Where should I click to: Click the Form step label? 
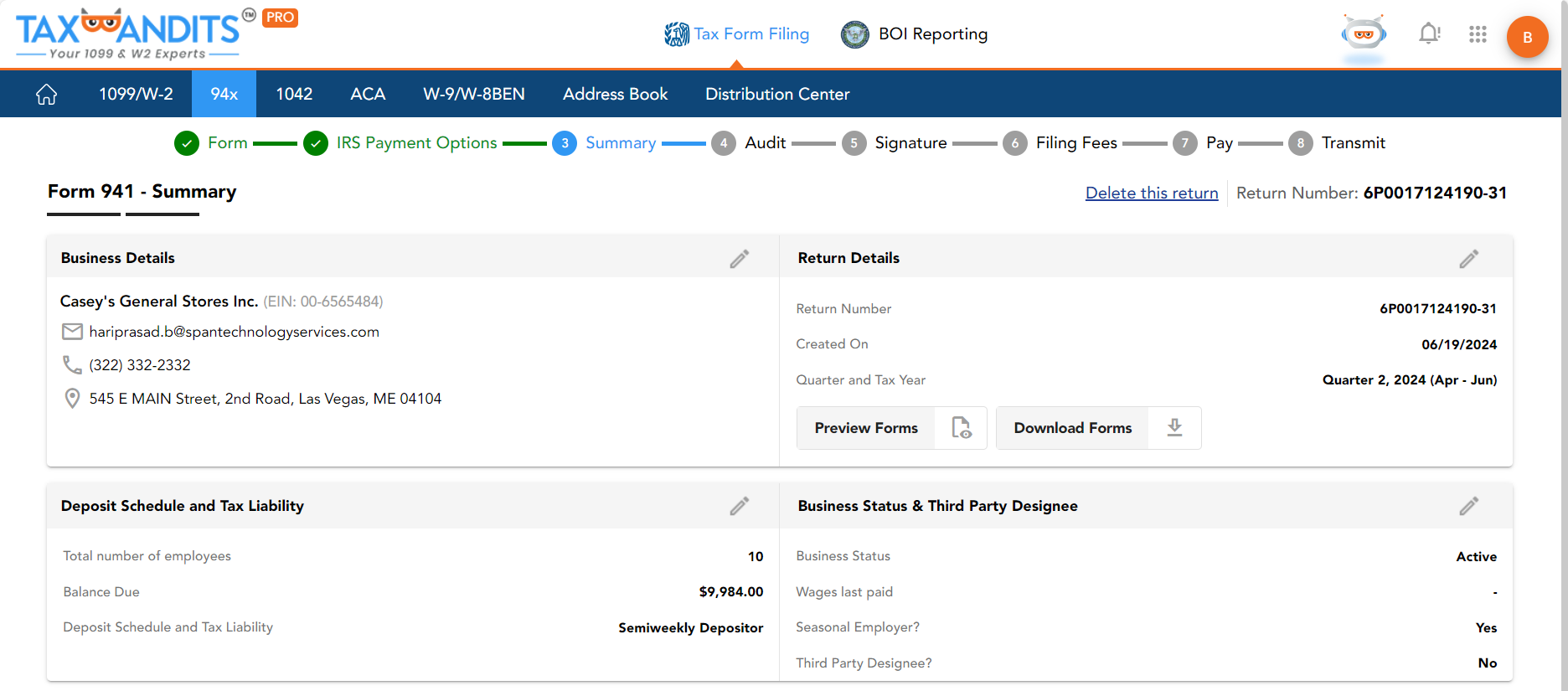(x=228, y=143)
